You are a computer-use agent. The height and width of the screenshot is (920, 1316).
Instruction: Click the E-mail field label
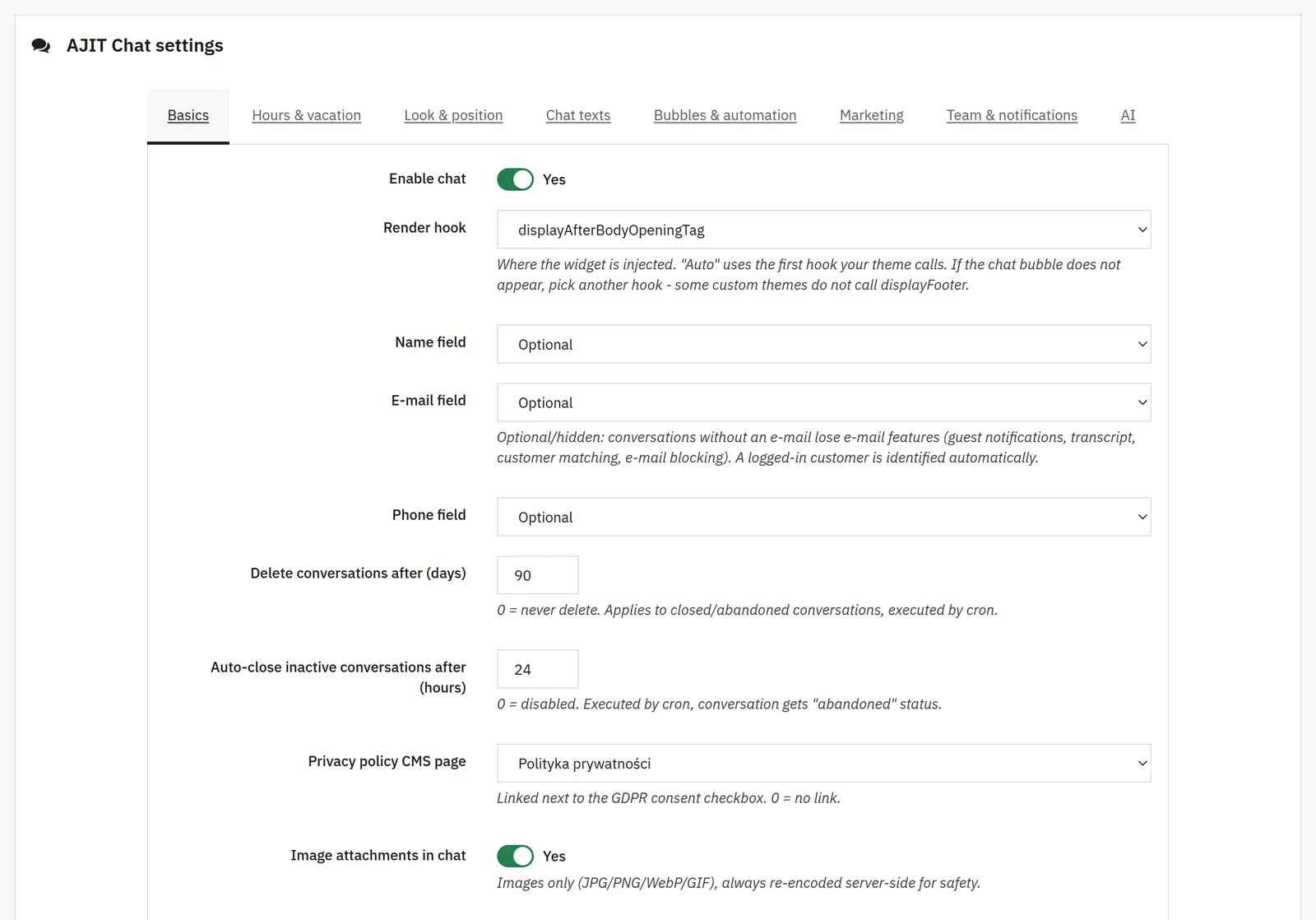[x=429, y=400]
